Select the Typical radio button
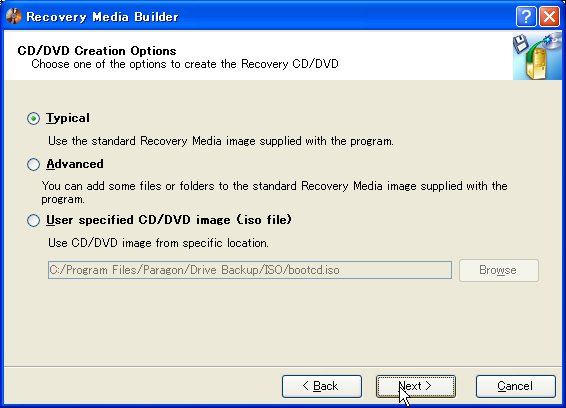Screen dimensions: 566x408 [33, 118]
